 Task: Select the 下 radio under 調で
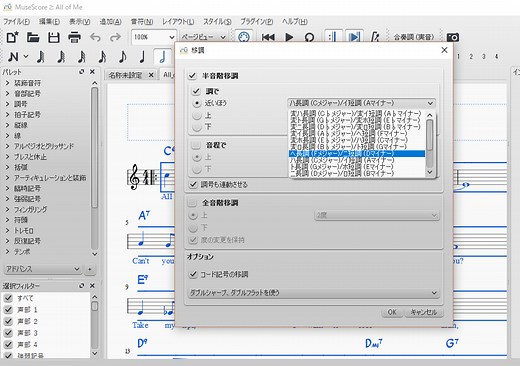click(197, 127)
